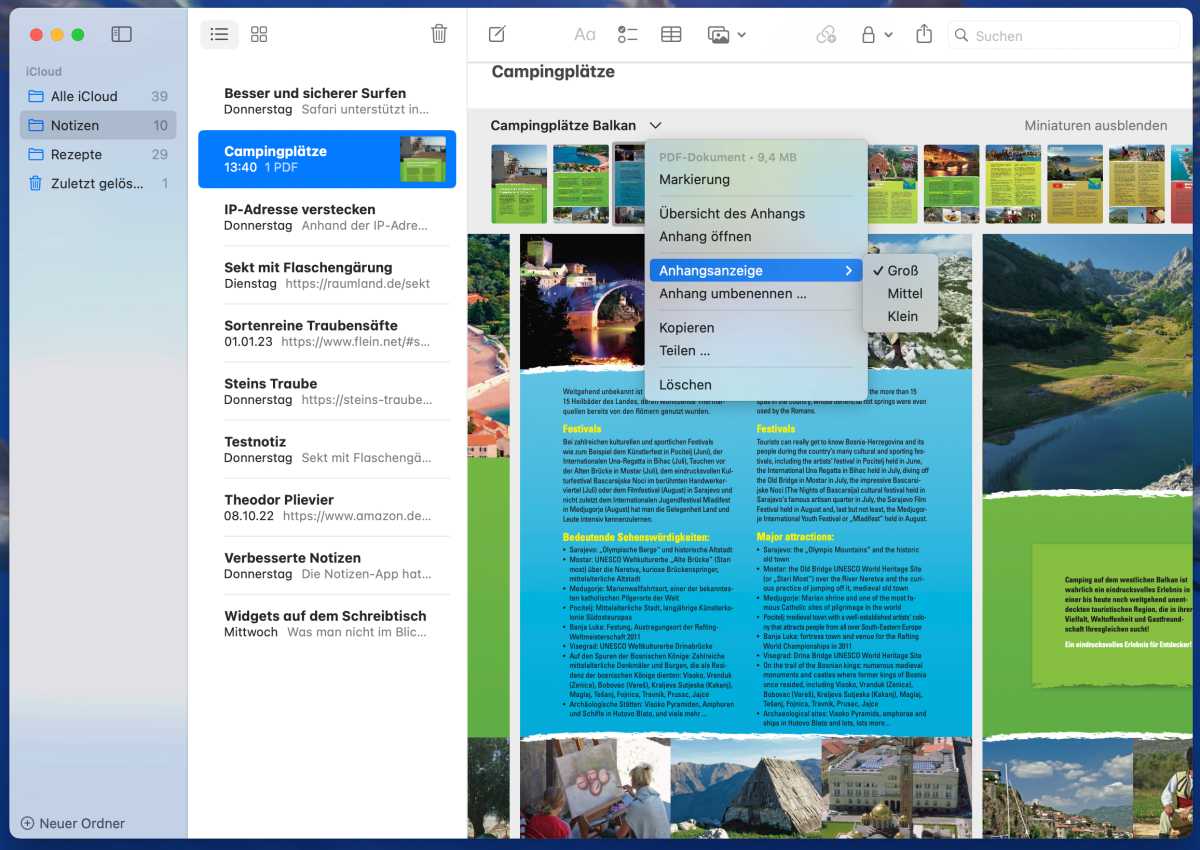The width and height of the screenshot is (1200, 850).
Task: Click the add link icon
Action: click(x=826, y=35)
